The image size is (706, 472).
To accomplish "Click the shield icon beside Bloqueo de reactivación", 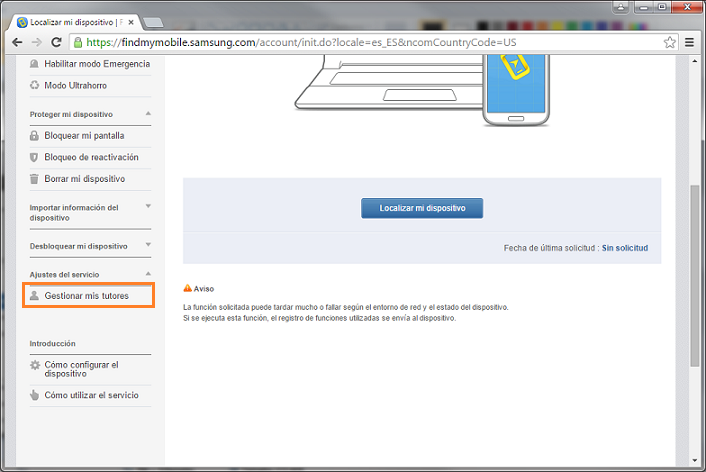I will pyautogui.click(x=34, y=157).
